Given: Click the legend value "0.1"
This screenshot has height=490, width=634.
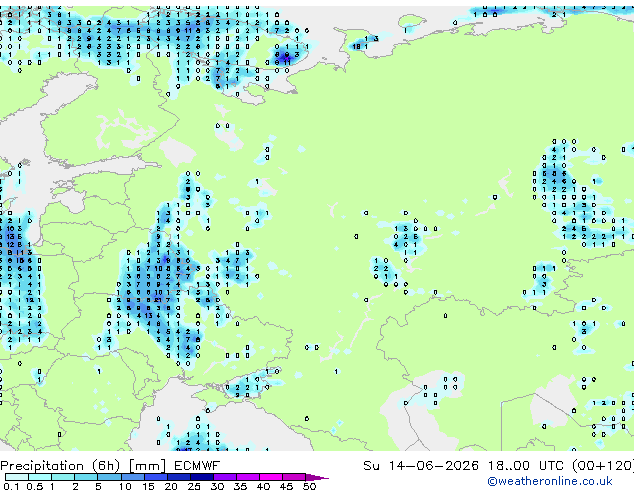Looking at the screenshot, I should tap(11, 486).
